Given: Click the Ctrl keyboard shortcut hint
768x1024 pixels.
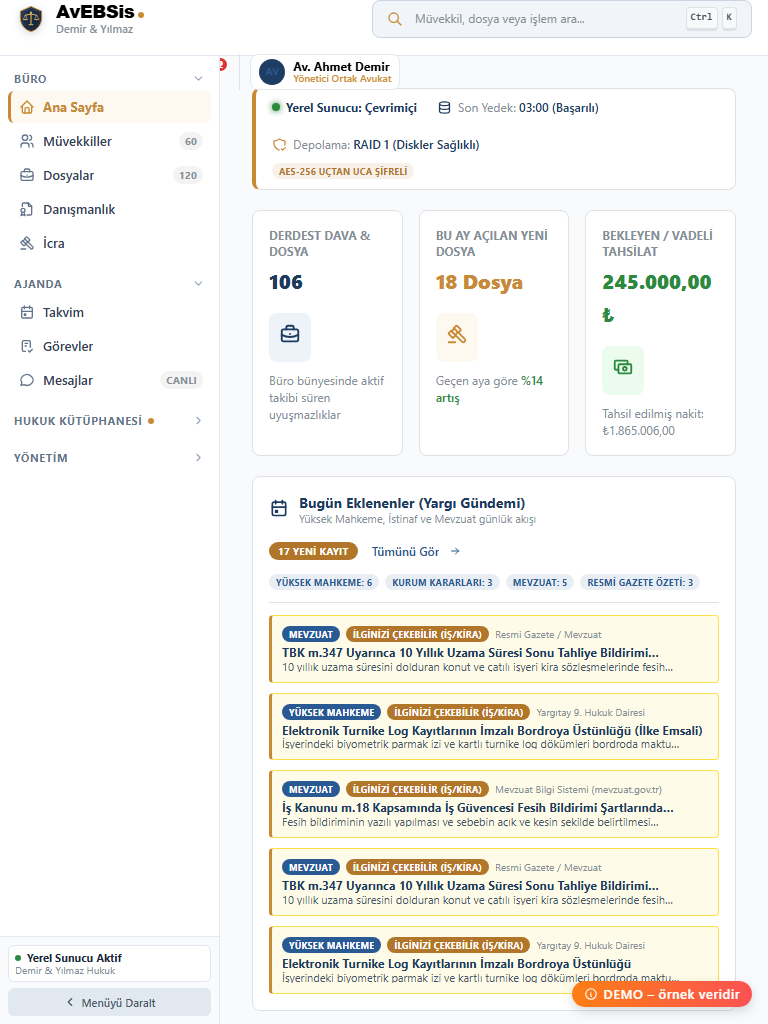Looking at the screenshot, I should click(x=701, y=18).
